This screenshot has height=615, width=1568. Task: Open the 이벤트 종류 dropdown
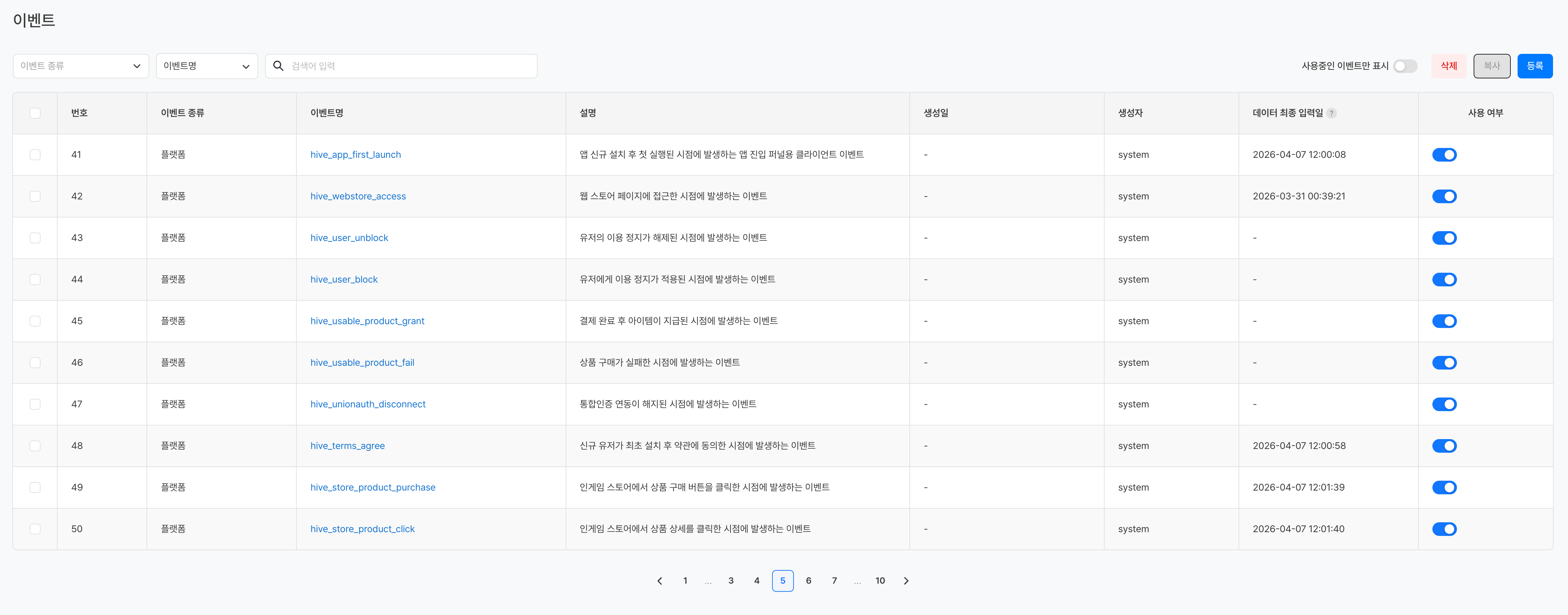80,66
